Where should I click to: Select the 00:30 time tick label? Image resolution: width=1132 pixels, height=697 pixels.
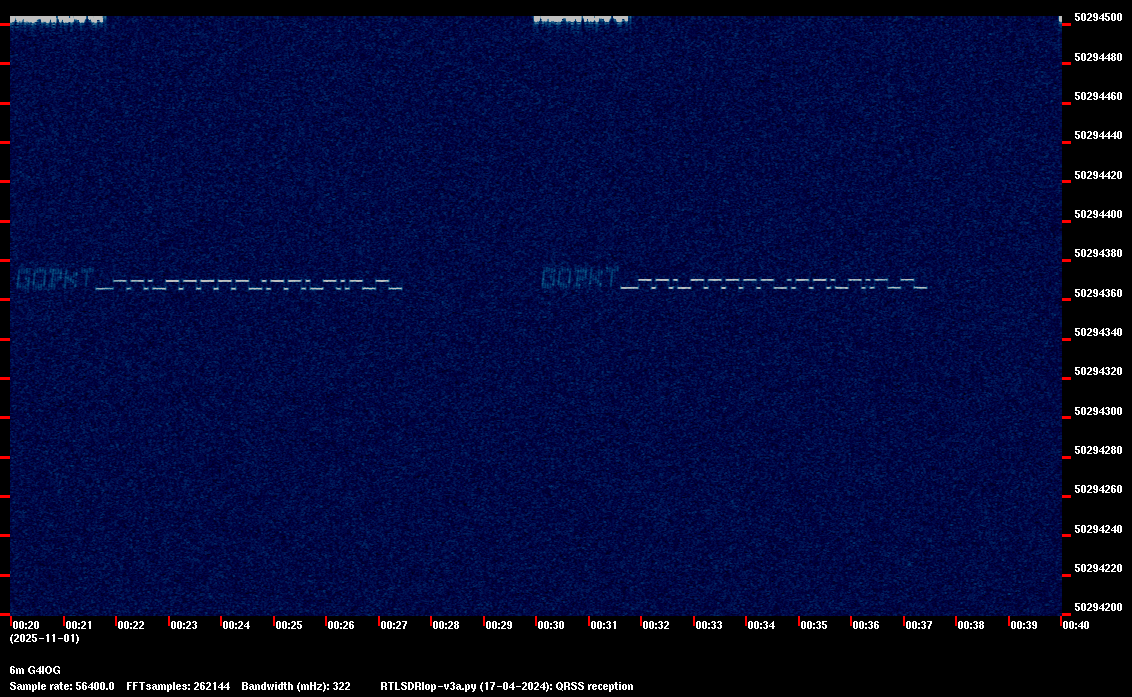(x=551, y=625)
